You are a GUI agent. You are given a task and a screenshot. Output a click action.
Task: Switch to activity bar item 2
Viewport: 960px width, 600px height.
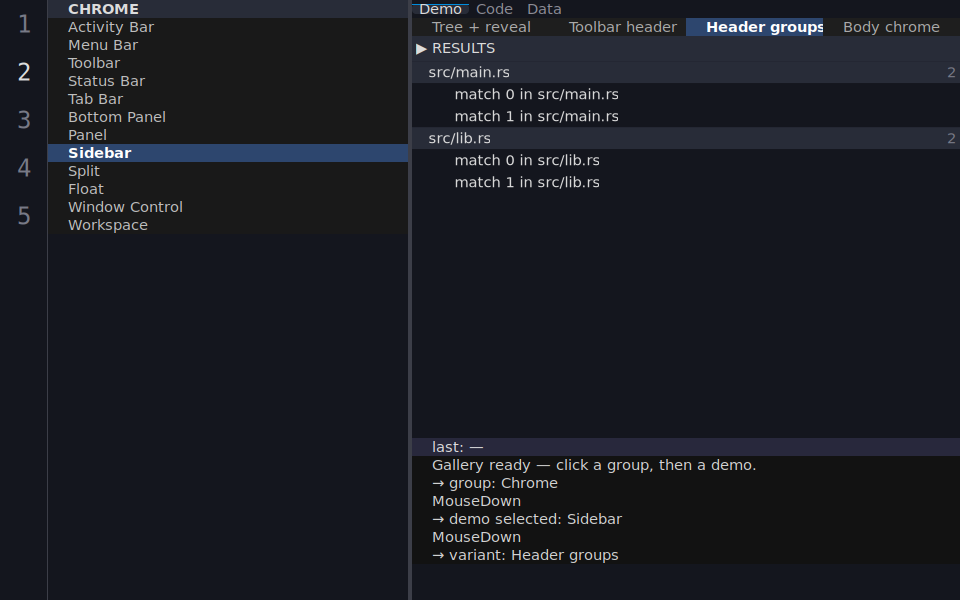pos(24,72)
